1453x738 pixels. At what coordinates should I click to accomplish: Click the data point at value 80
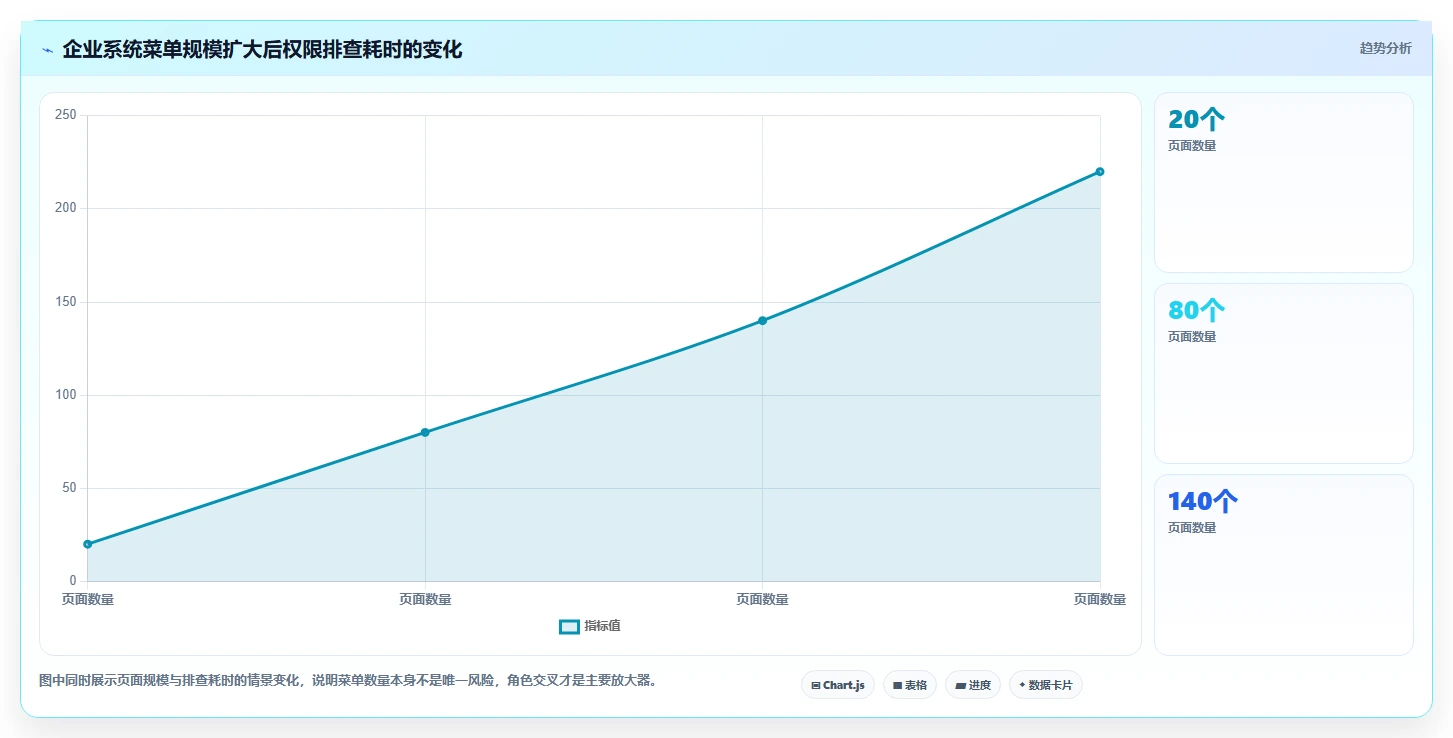425,432
